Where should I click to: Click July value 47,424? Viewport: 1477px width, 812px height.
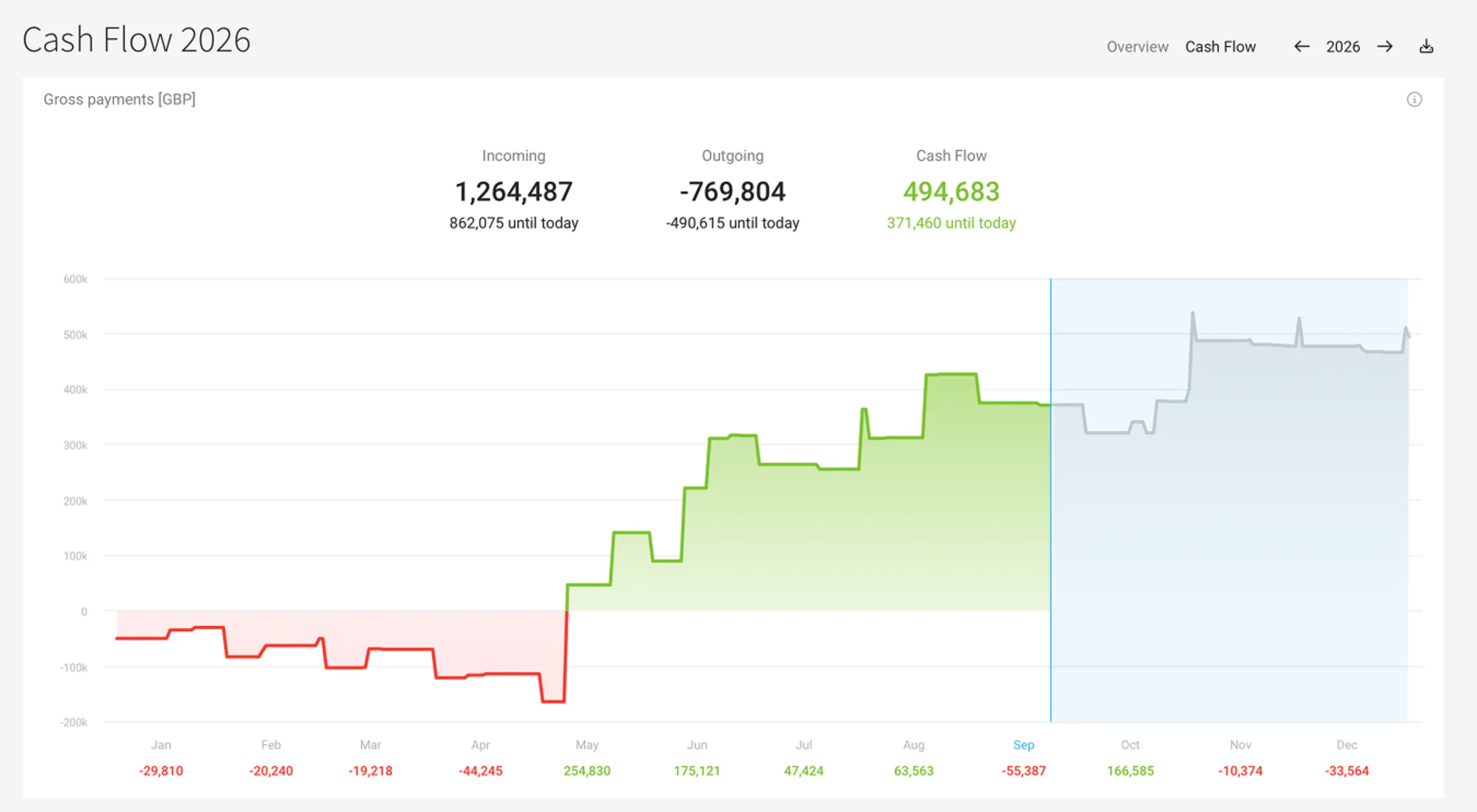click(x=804, y=771)
